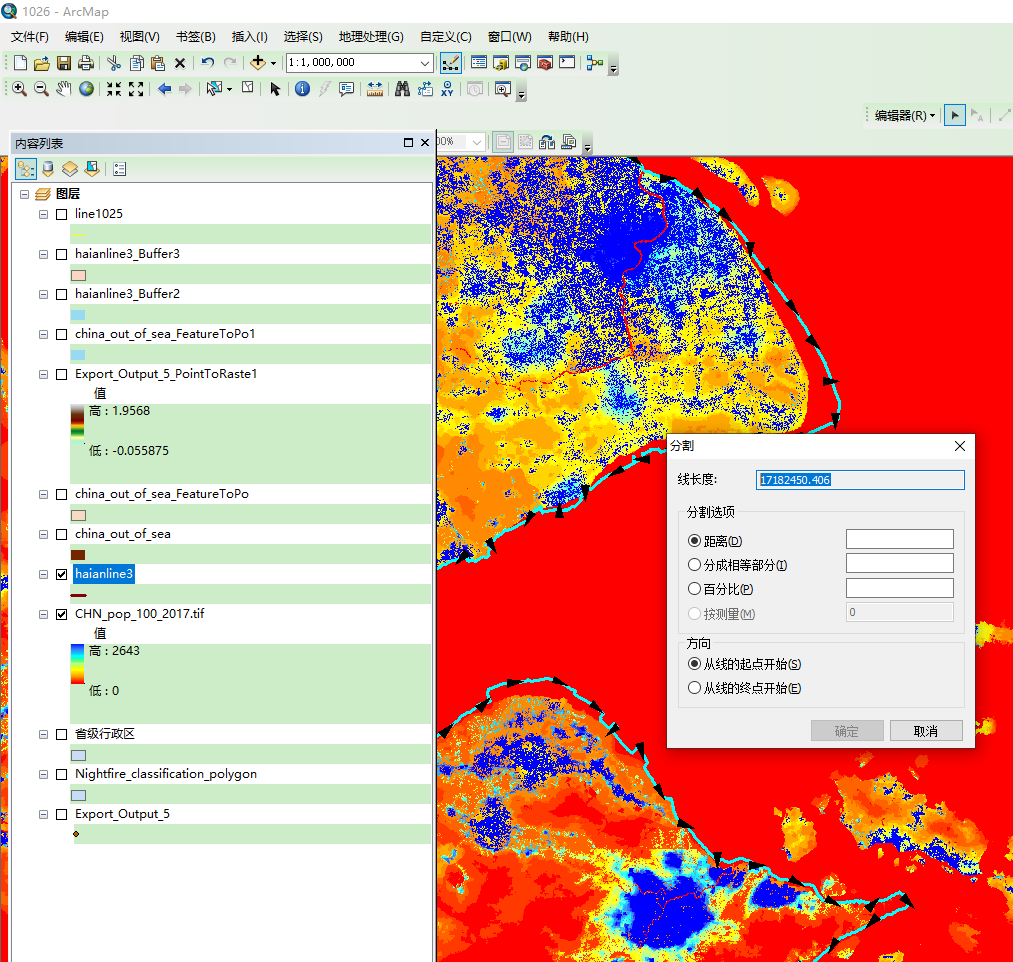Click 省级行政区 symbol swatch
This screenshot has height=962, width=1013.
78,755
